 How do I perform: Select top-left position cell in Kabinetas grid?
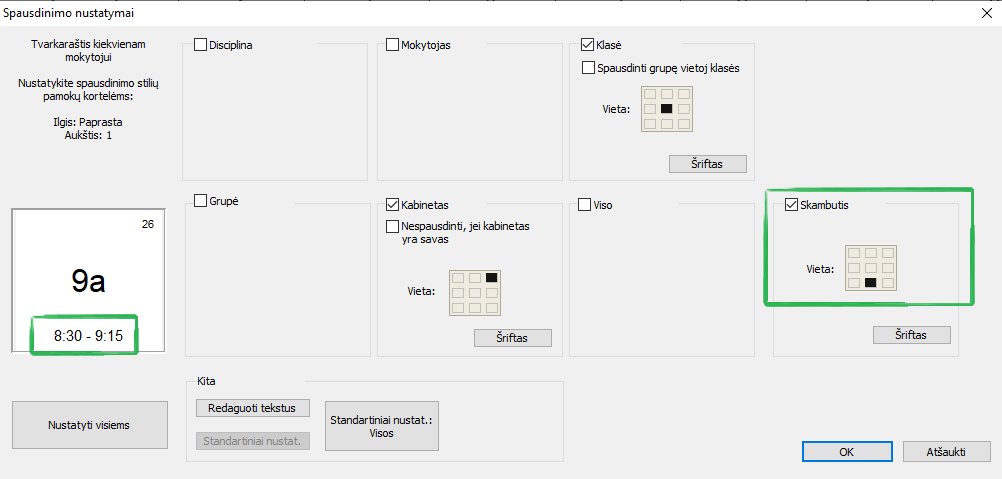coord(458,277)
